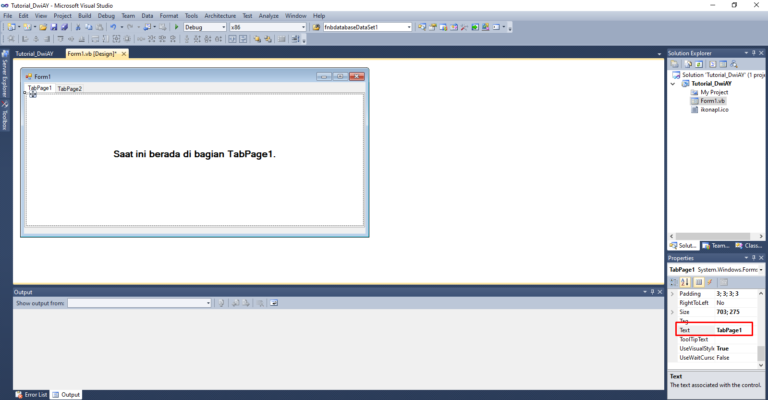Open the Solution Explorer window options arrow
Screen dimensions: 768x400
(746, 53)
